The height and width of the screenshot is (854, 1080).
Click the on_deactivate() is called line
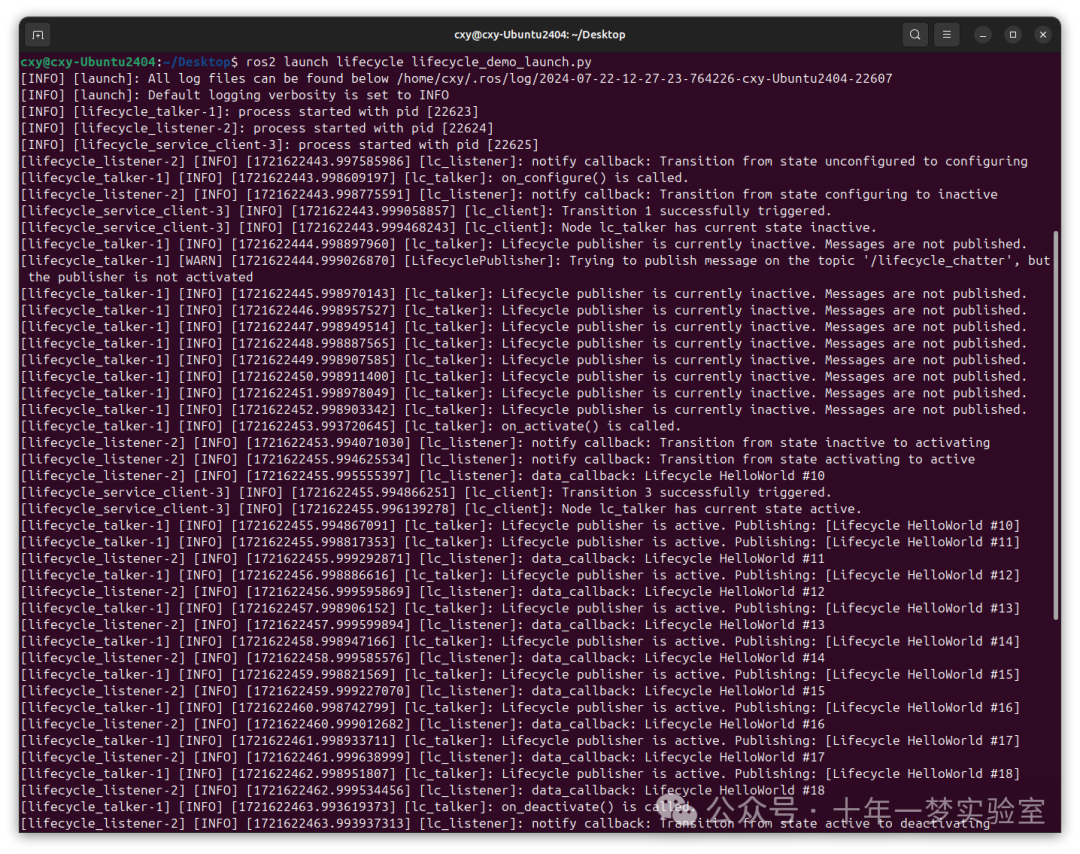[356, 806]
